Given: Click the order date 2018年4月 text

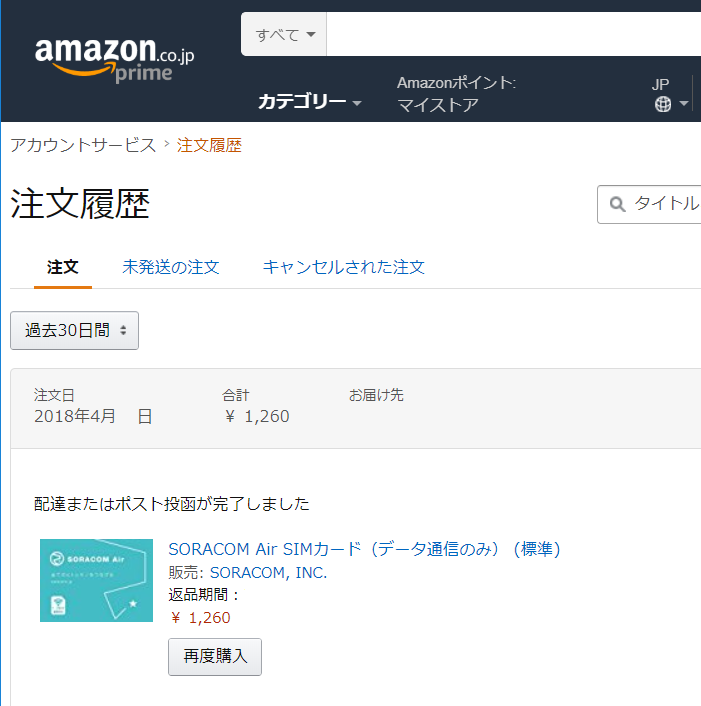Looking at the screenshot, I should pyautogui.click(x=93, y=416).
